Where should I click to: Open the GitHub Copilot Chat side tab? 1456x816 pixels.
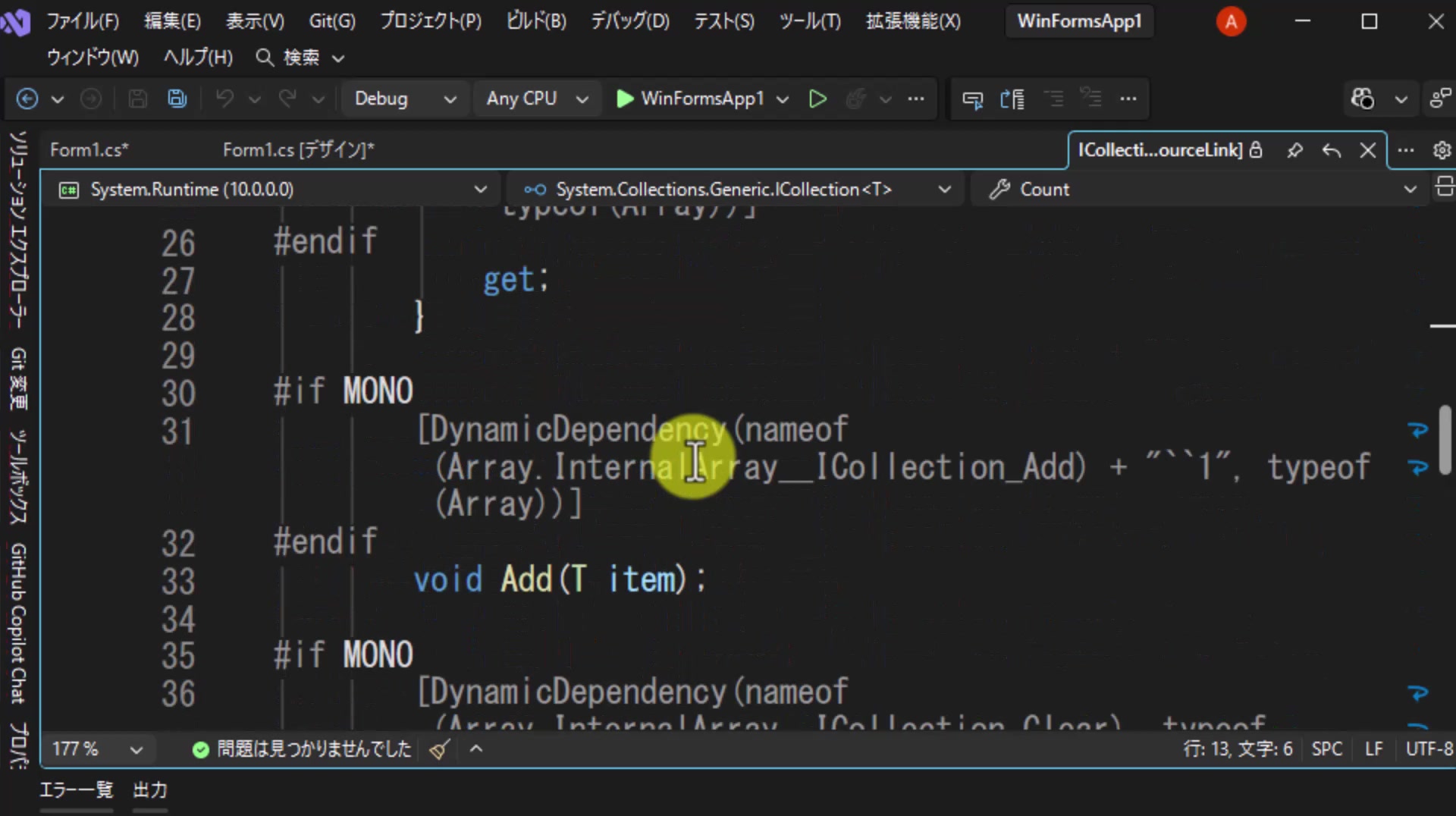click(x=18, y=623)
